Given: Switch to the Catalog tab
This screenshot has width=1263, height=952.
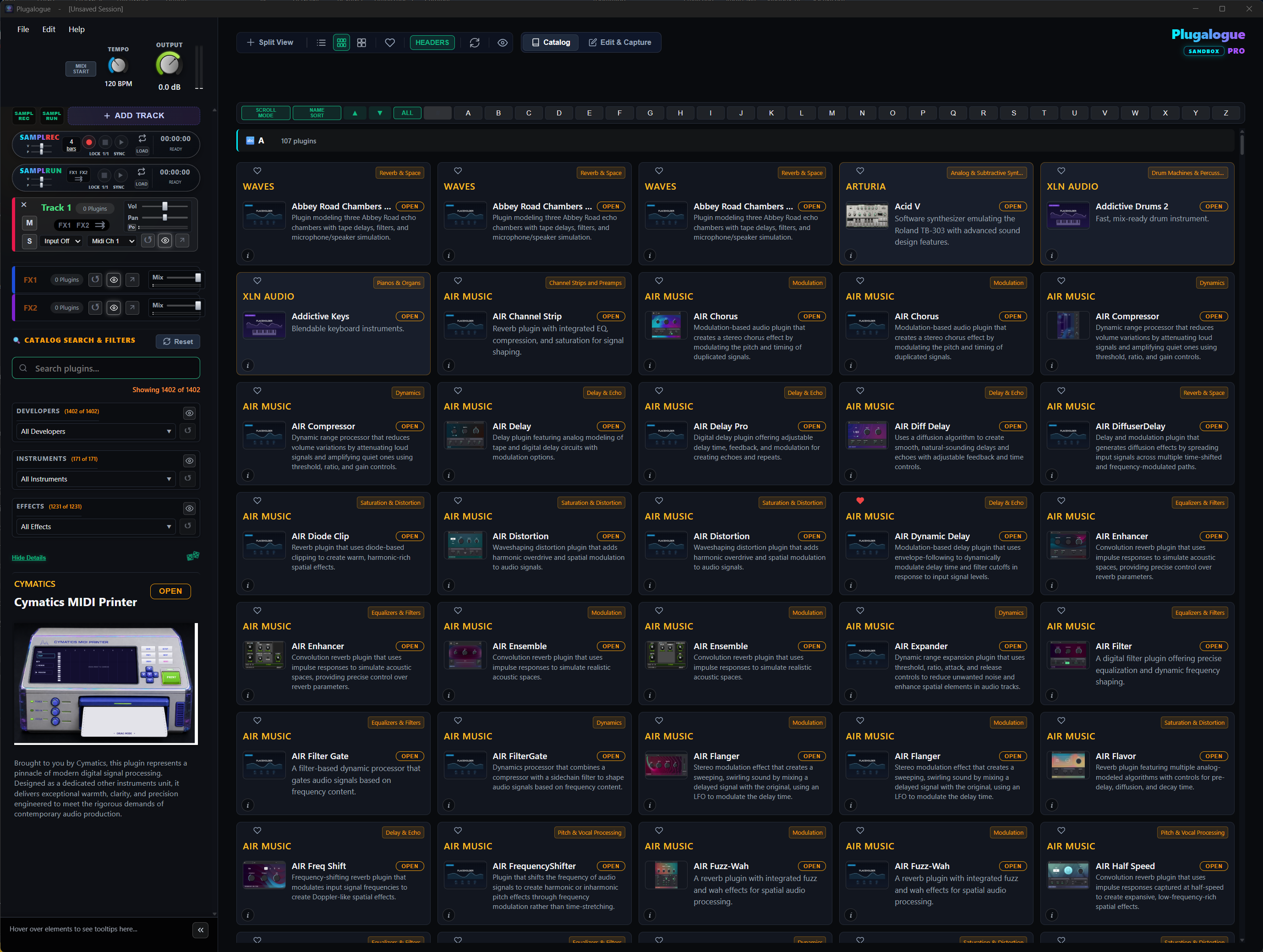Looking at the screenshot, I should point(551,42).
